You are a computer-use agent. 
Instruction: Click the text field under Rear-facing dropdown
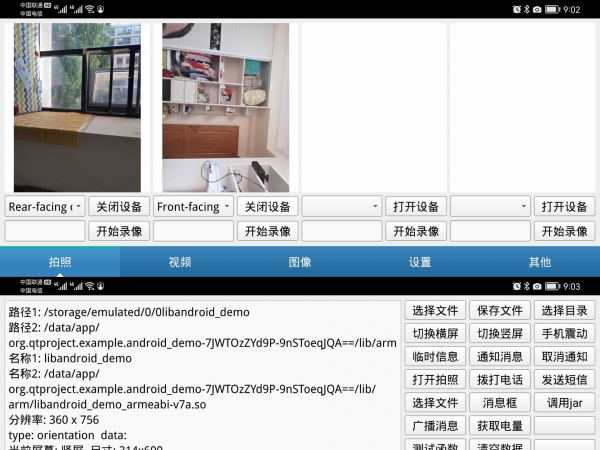(x=45, y=231)
